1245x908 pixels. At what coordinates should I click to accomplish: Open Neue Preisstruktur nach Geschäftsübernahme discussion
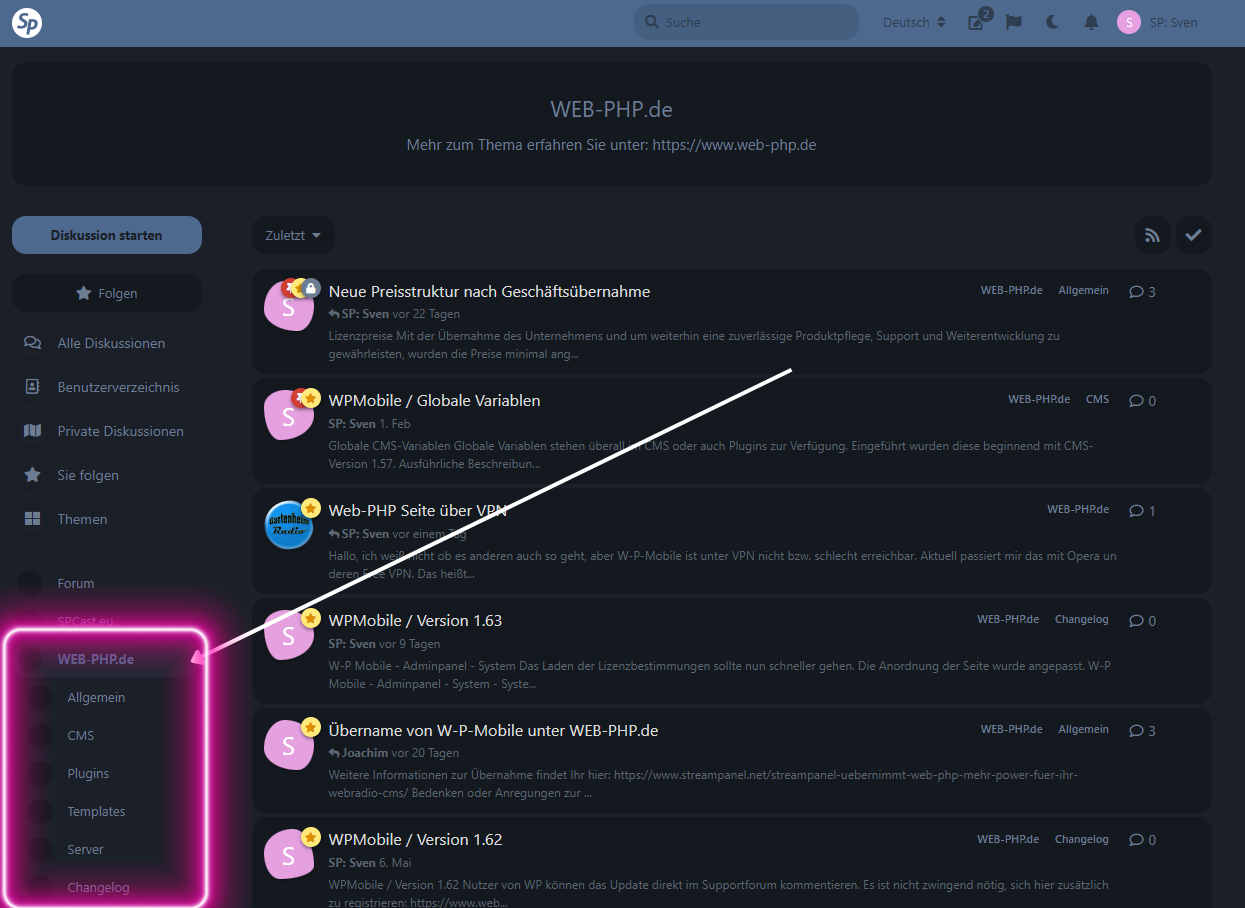(489, 291)
